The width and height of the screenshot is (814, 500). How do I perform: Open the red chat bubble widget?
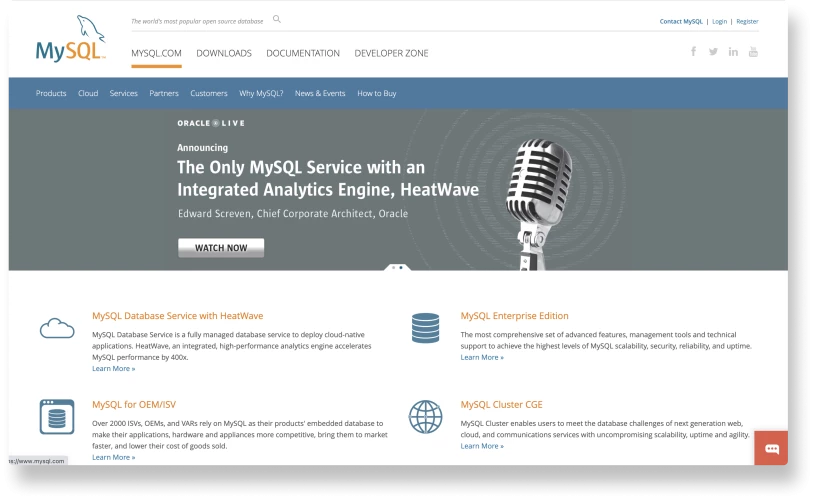(771, 448)
